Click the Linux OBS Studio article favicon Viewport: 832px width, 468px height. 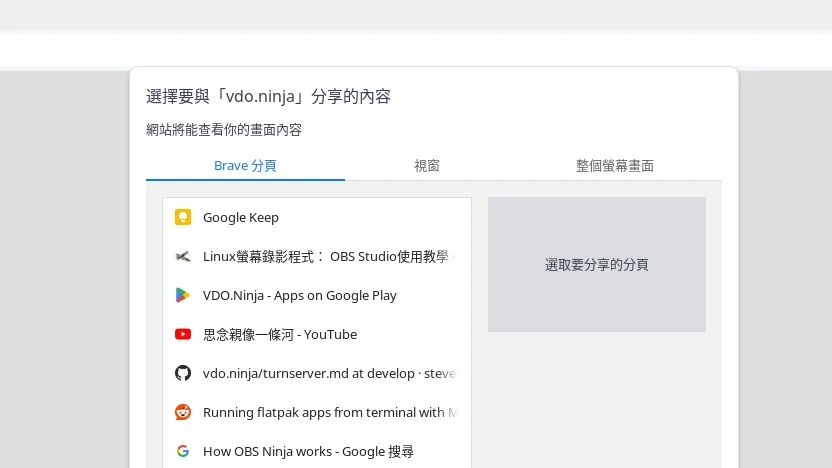pyautogui.click(x=183, y=256)
